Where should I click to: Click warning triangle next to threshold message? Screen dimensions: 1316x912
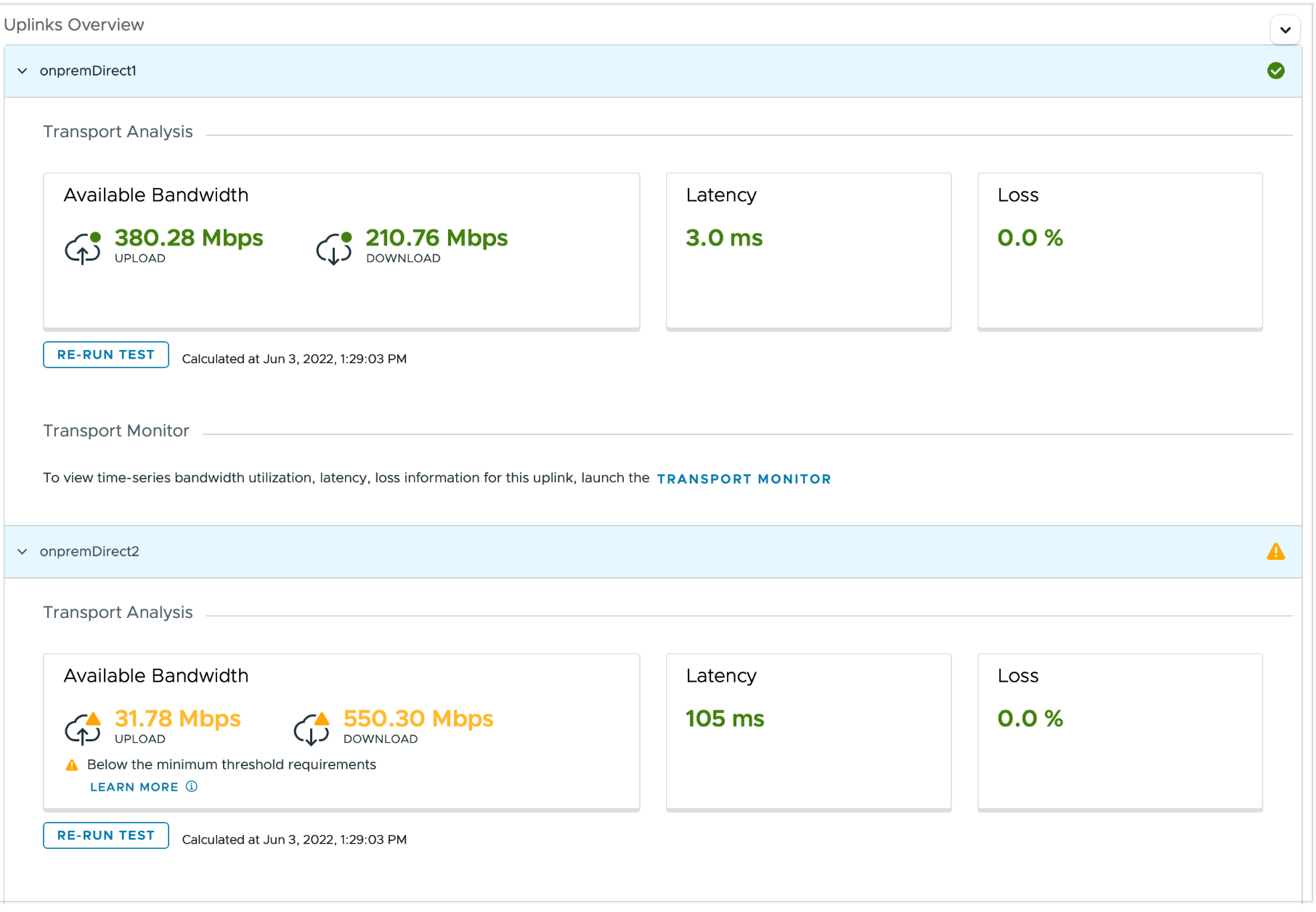tap(72, 765)
